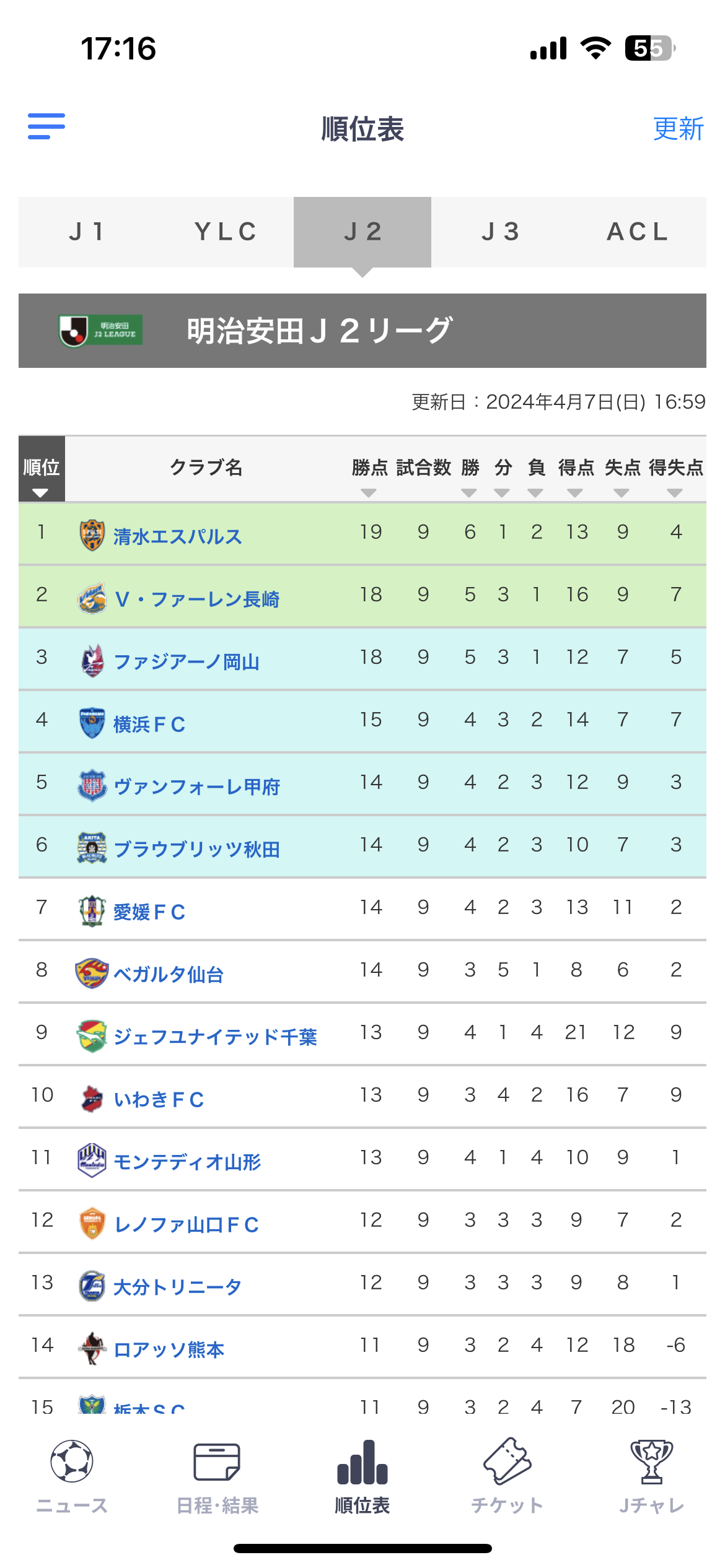The width and height of the screenshot is (725, 1568).
Task: Switch to the ACL tab
Action: [638, 232]
